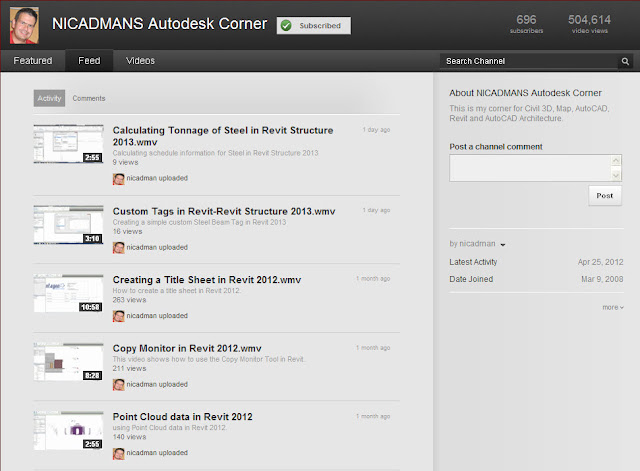Play the 10:58 Title Sheet thumbnail
640x471 pixels.
click(x=69, y=293)
